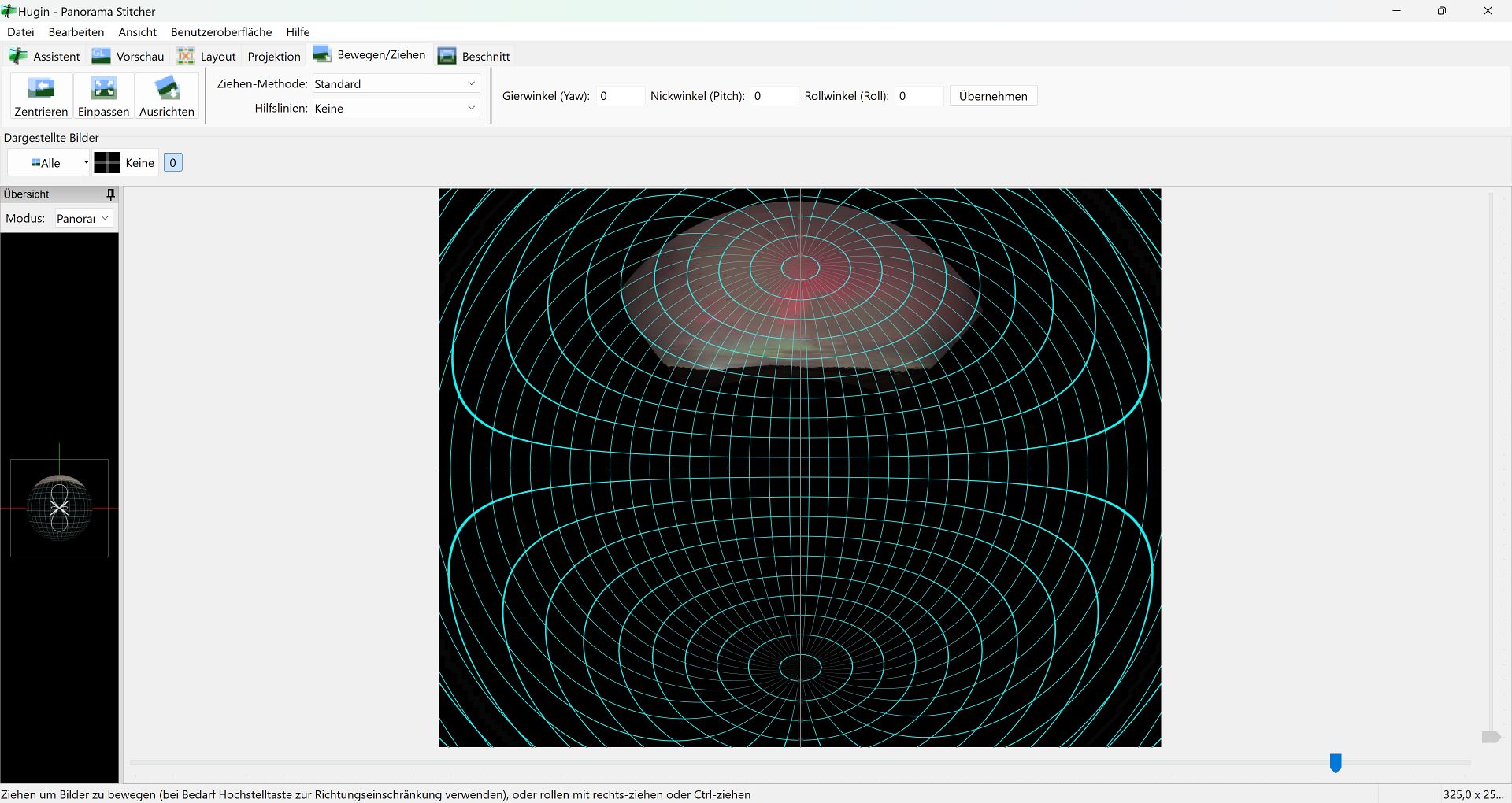Click the Gierwinkel (Yaw) input field
1512x803 pixels.
tap(620, 96)
